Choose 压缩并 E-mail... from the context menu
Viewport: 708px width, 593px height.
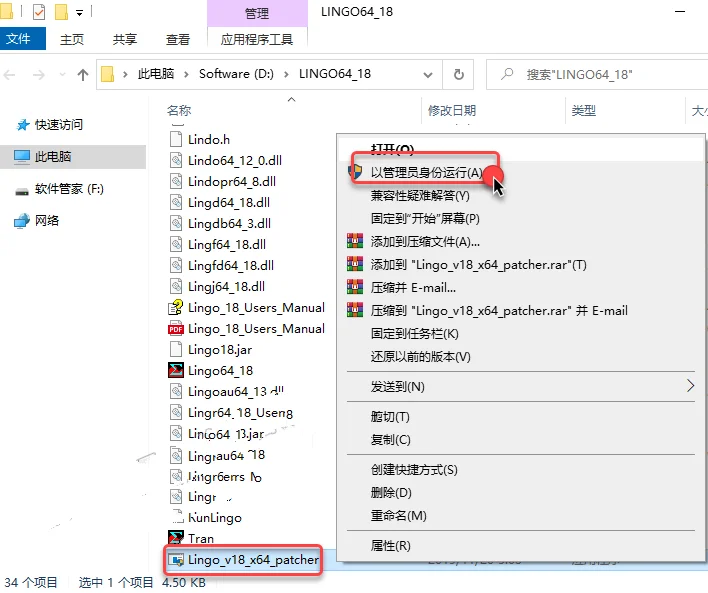[413, 288]
